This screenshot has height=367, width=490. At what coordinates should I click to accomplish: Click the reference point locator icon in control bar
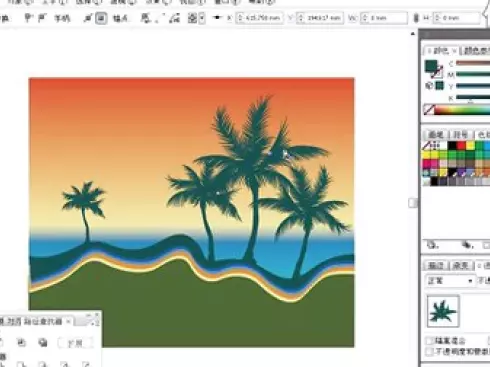(x=192, y=18)
